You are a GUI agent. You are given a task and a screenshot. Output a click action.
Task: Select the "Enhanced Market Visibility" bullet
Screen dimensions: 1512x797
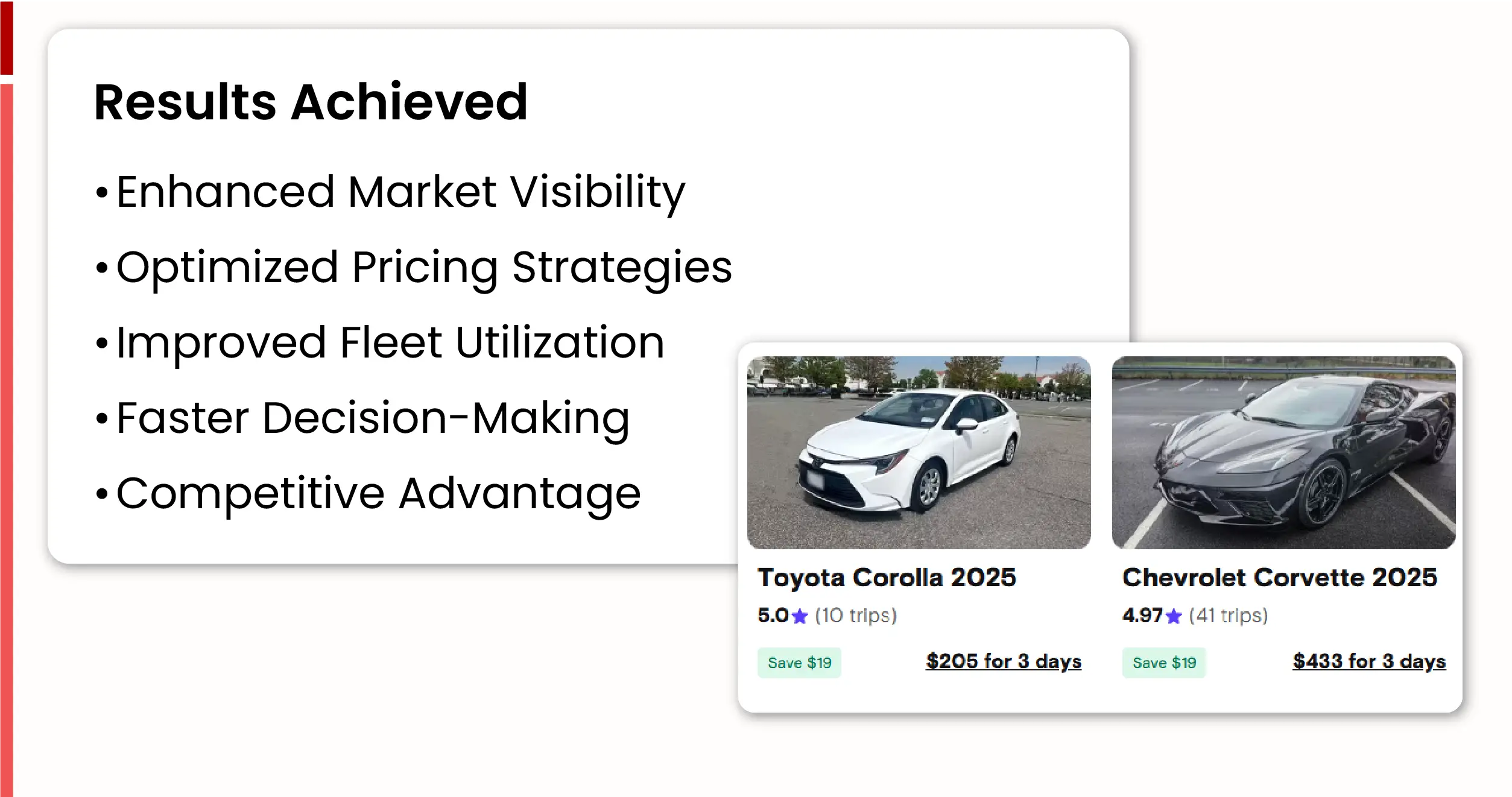pos(400,192)
